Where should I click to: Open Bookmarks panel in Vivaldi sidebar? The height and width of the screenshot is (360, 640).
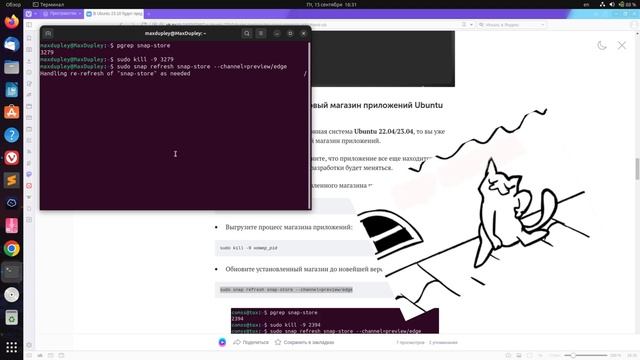point(29,38)
